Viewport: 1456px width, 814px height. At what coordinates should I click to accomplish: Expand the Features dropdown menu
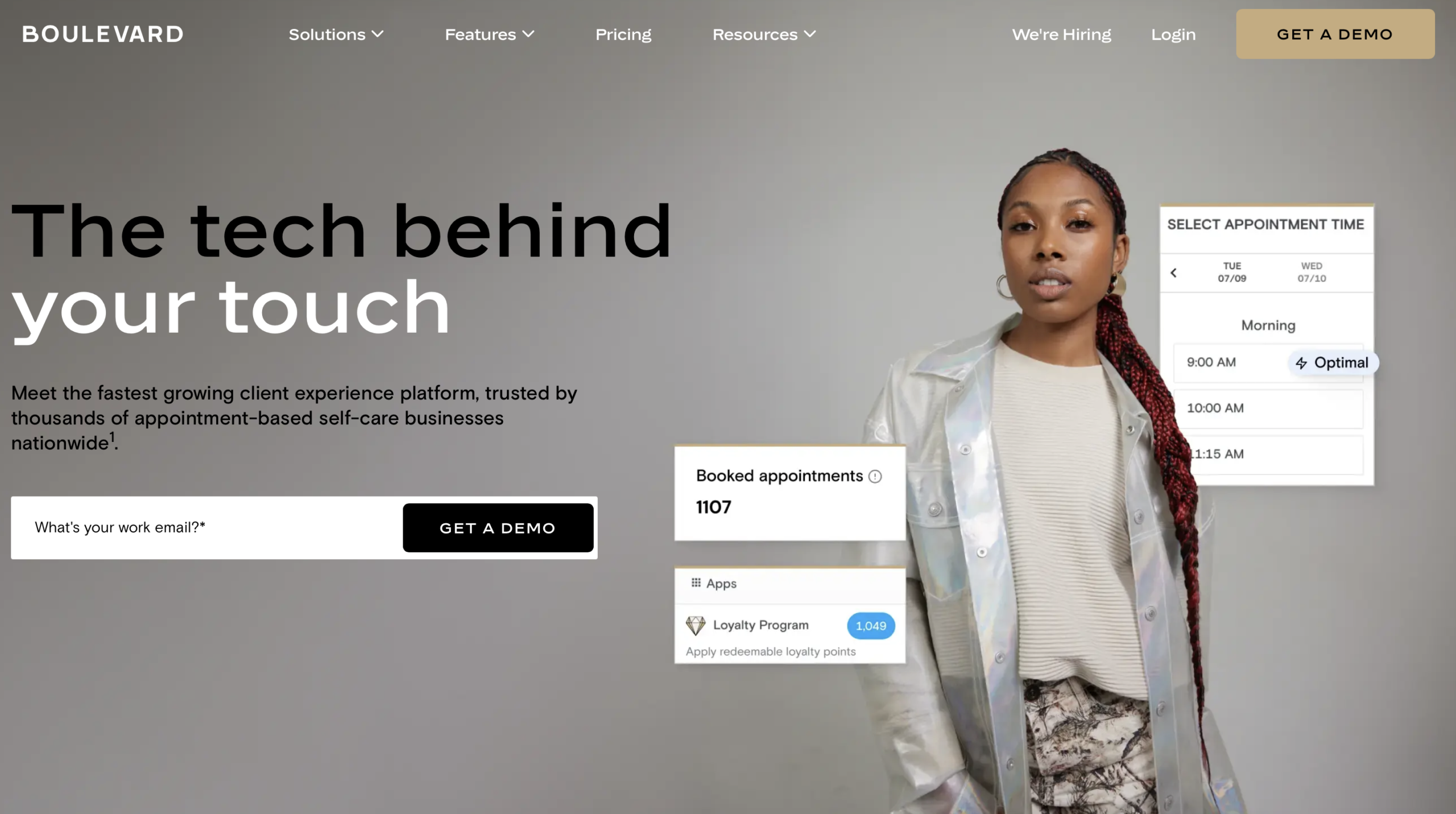click(489, 35)
